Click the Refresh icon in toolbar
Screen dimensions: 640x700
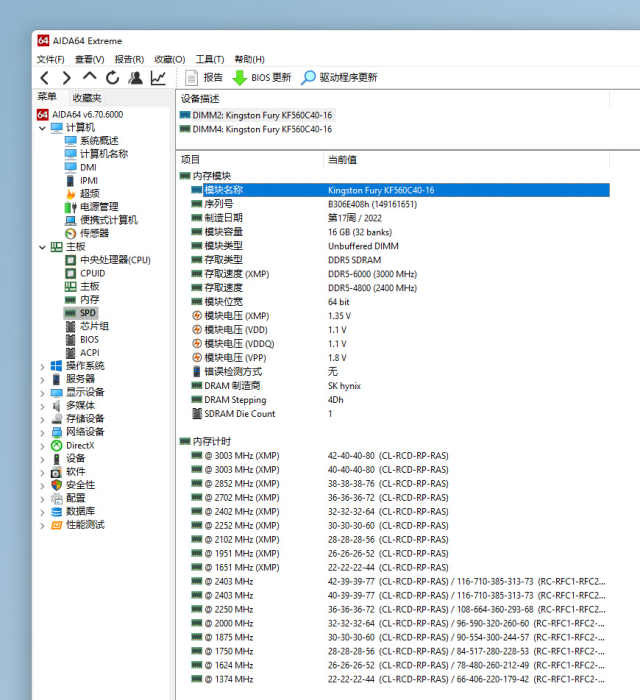[x=112, y=78]
